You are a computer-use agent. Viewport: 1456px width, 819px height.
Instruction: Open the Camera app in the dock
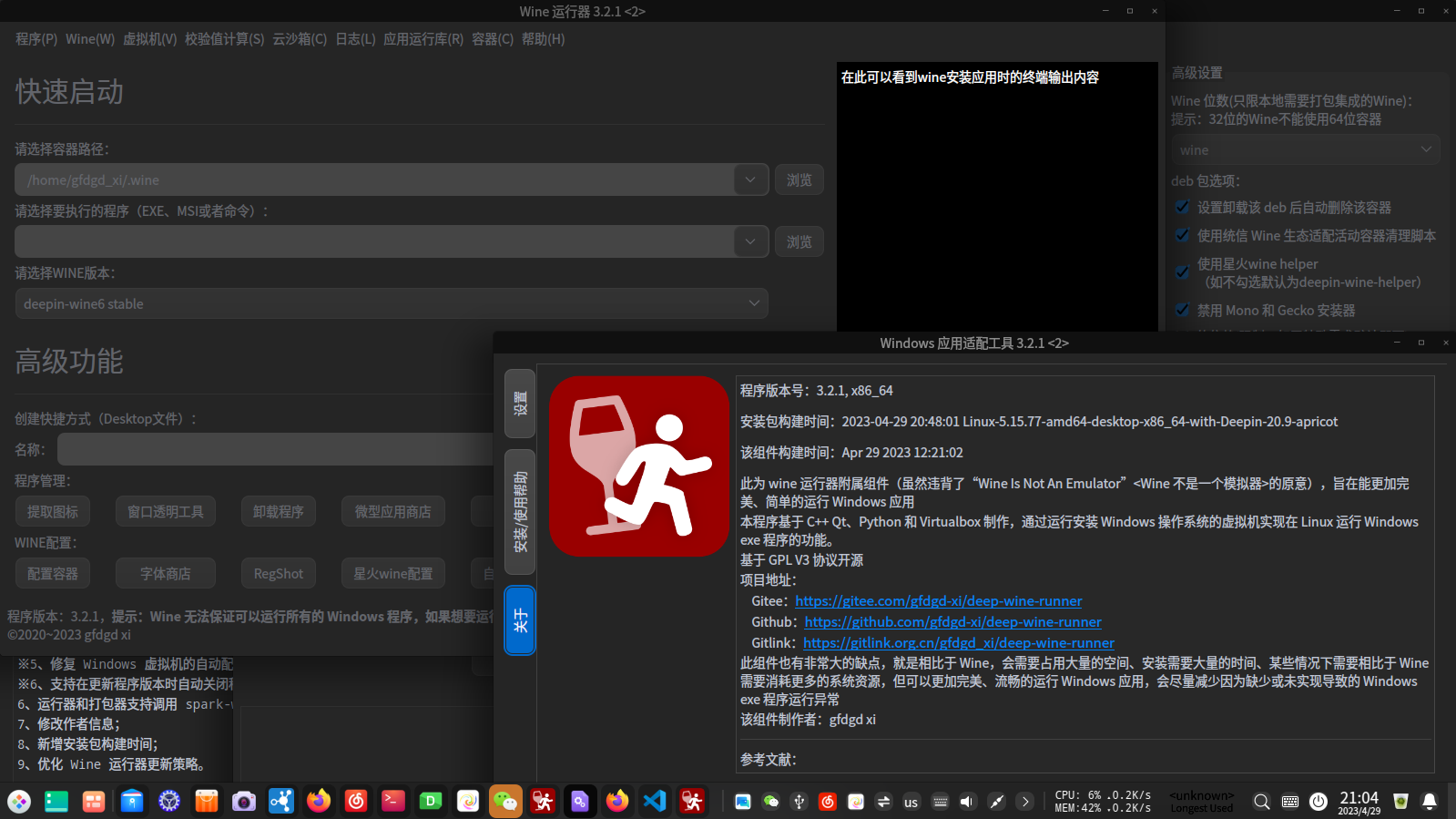point(244,802)
